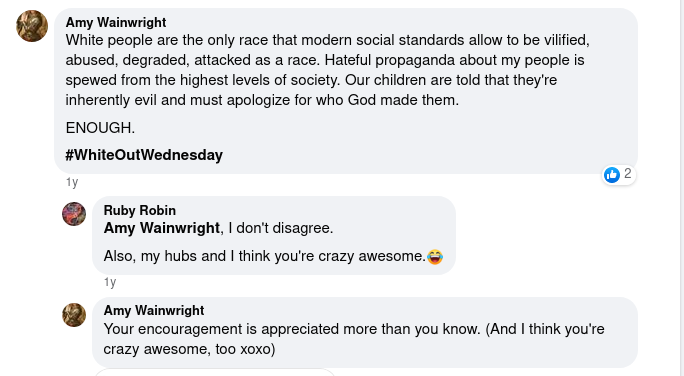Open Ruby Robin's profile picture
684x376 pixels.
click(x=74, y=214)
